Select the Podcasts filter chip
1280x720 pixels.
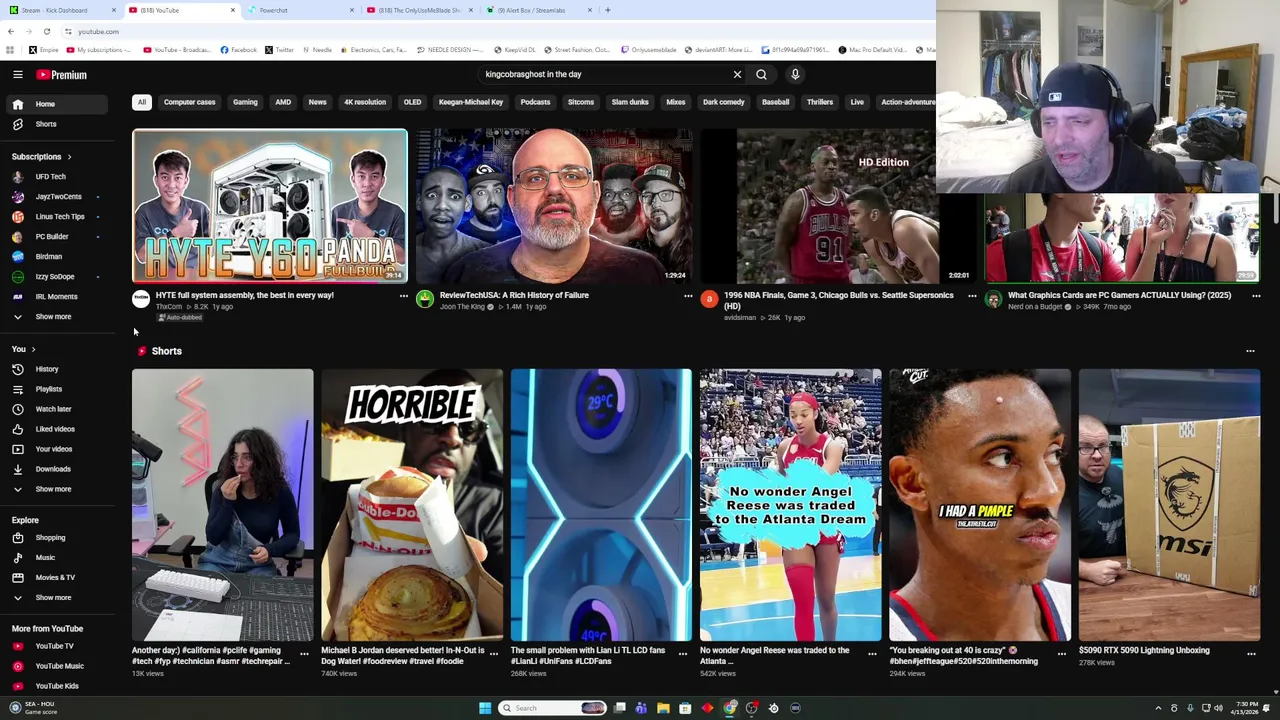pyautogui.click(x=535, y=102)
